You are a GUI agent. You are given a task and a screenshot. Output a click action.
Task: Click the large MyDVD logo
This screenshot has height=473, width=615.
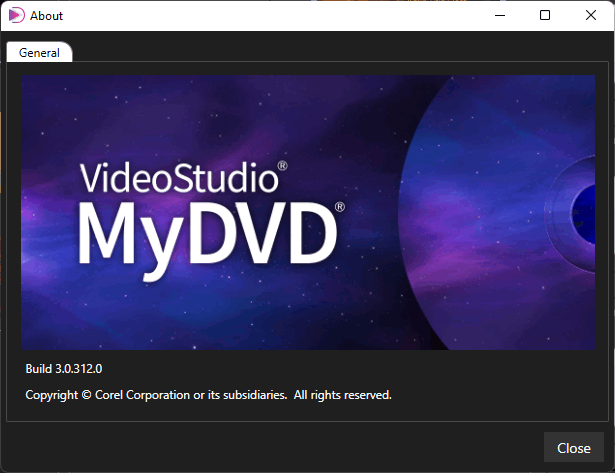205,234
